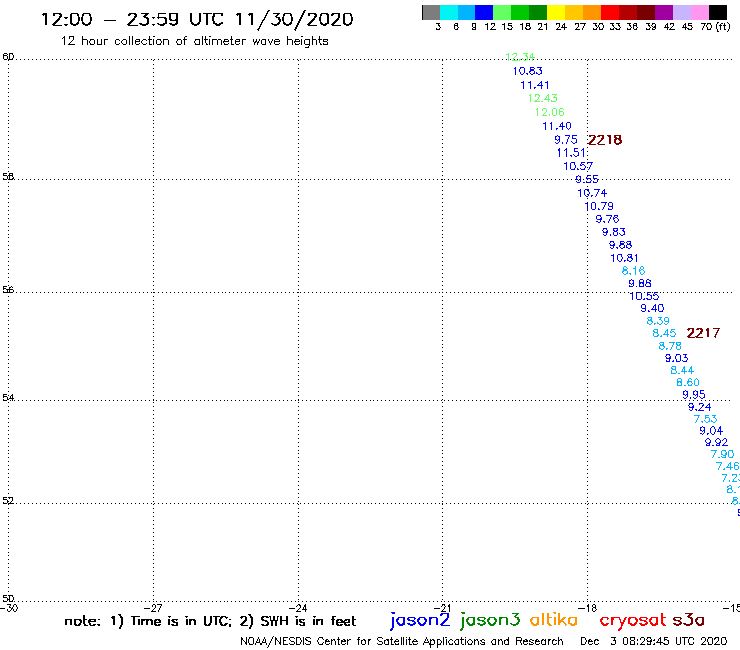Image resolution: width=740 pixels, height=650 pixels.
Task: Click the note 'Time is in UTC; SWH is in feet'
Action: pyautogui.click(x=210, y=621)
